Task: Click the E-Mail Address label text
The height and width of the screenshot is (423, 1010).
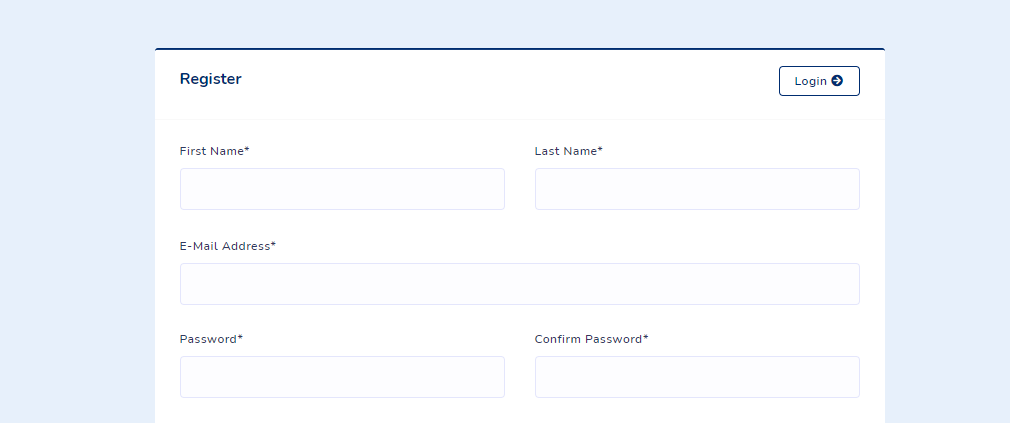Action: [x=227, y=246]
